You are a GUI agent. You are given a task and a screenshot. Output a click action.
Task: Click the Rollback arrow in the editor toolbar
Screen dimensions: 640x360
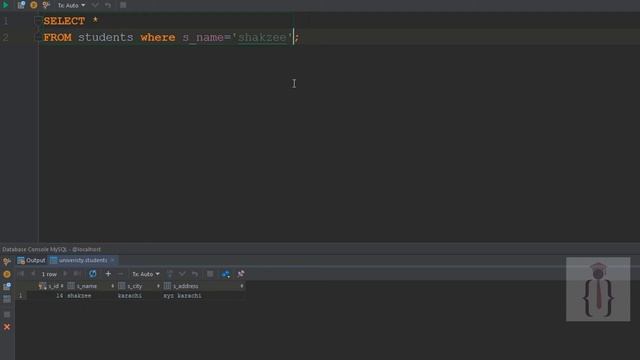108,5
